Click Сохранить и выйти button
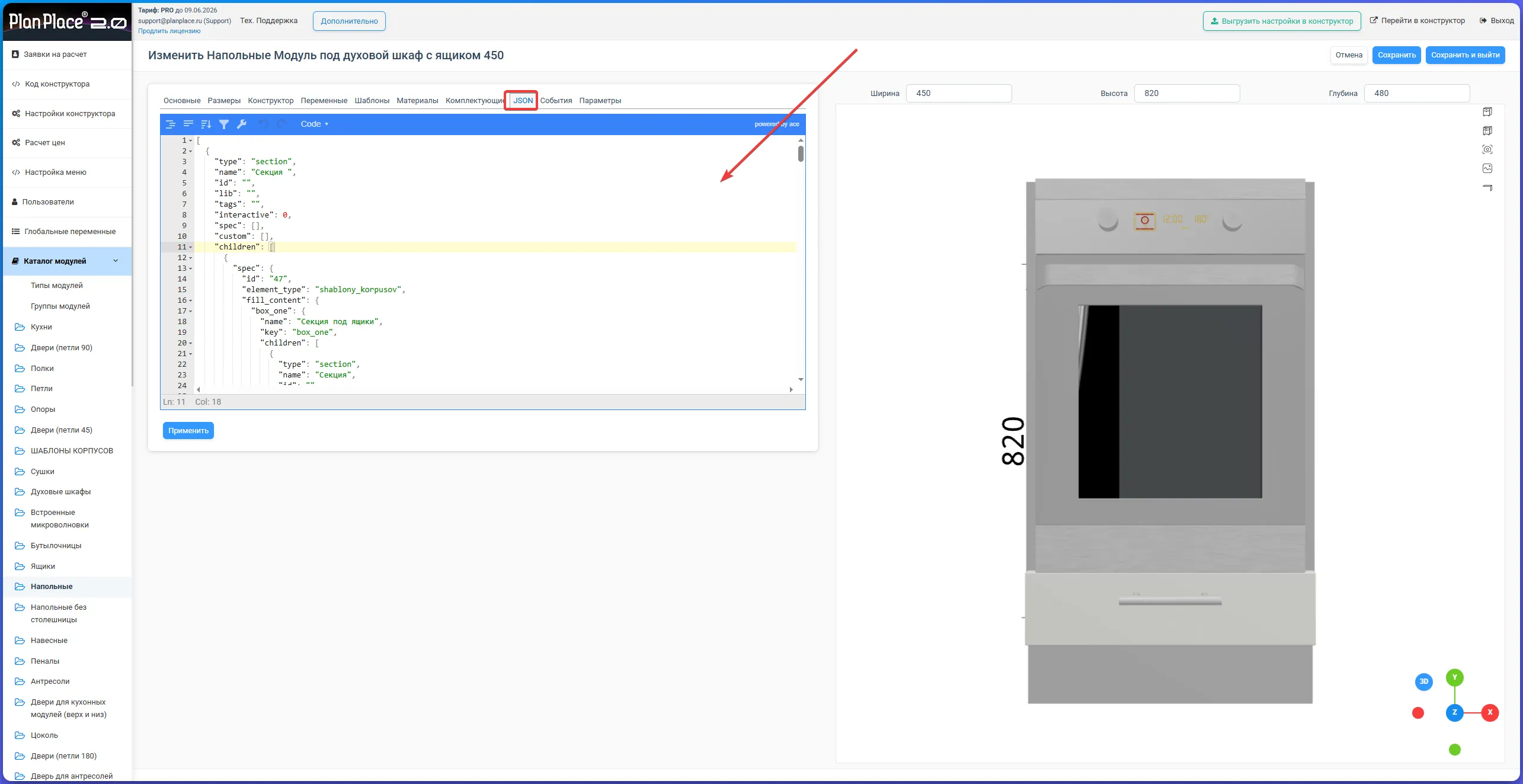Viewport: 1523px width, 784px height. (x=1465, y=55)
